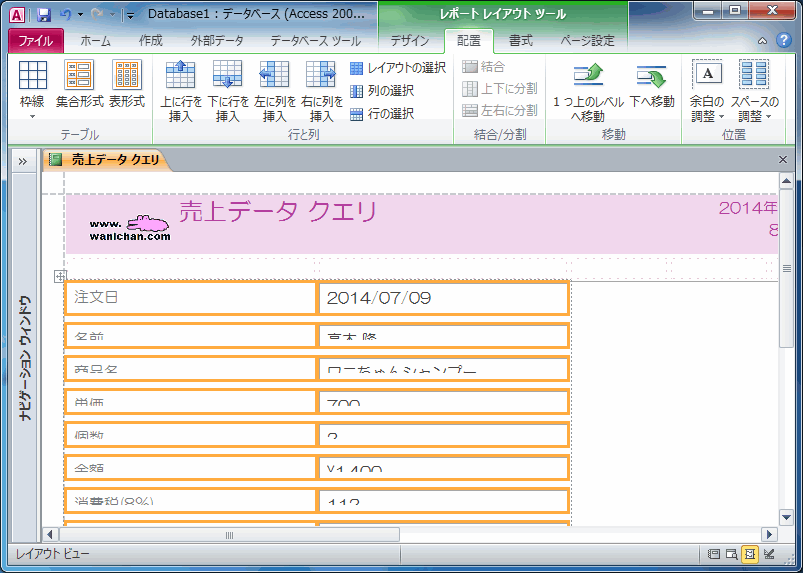803x573 pixels.
Task: Switch to Report View status bar icon
Action: click(x=713, y=554)
